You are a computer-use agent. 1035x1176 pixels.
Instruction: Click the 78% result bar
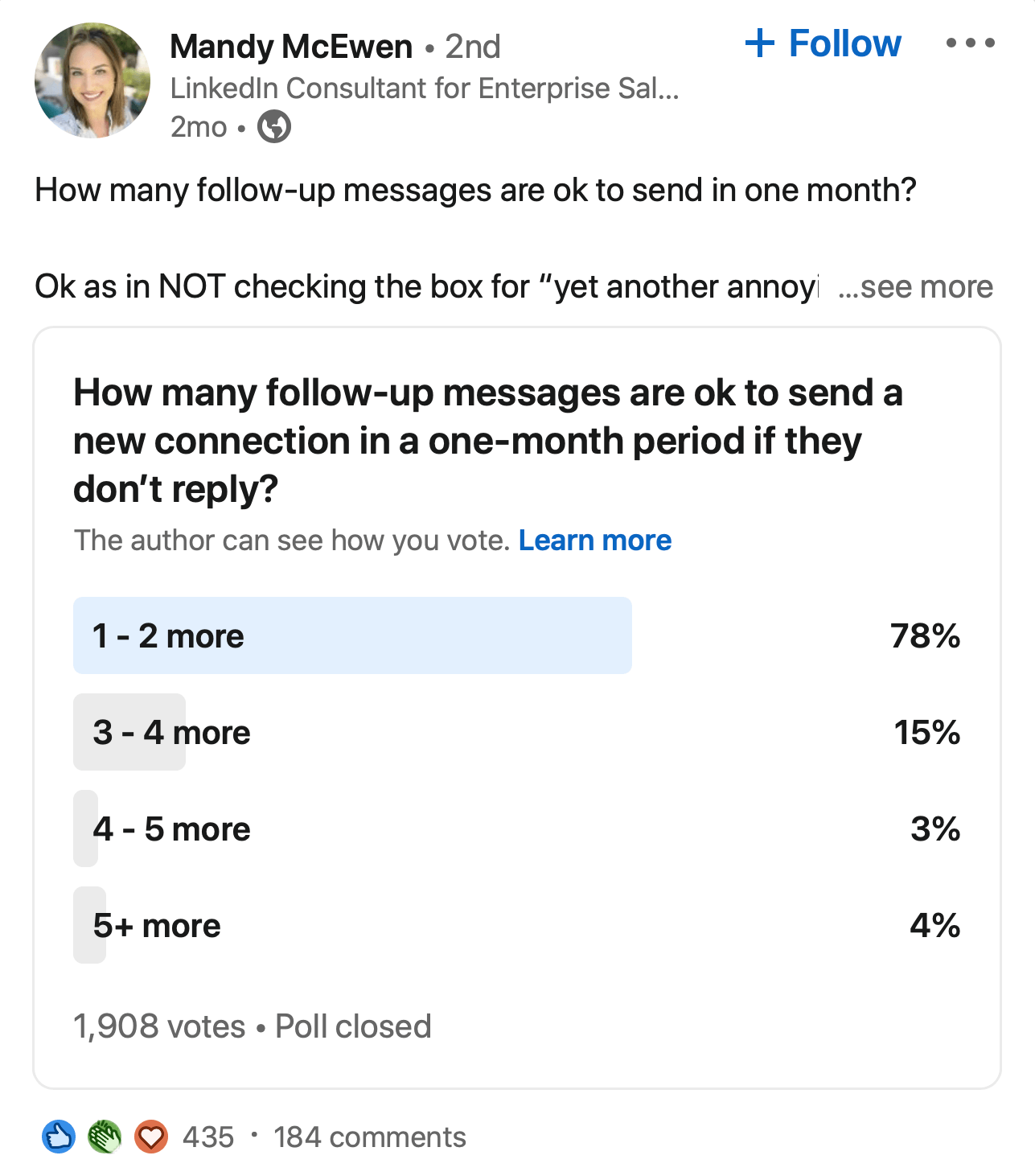(x=352, y=635)
